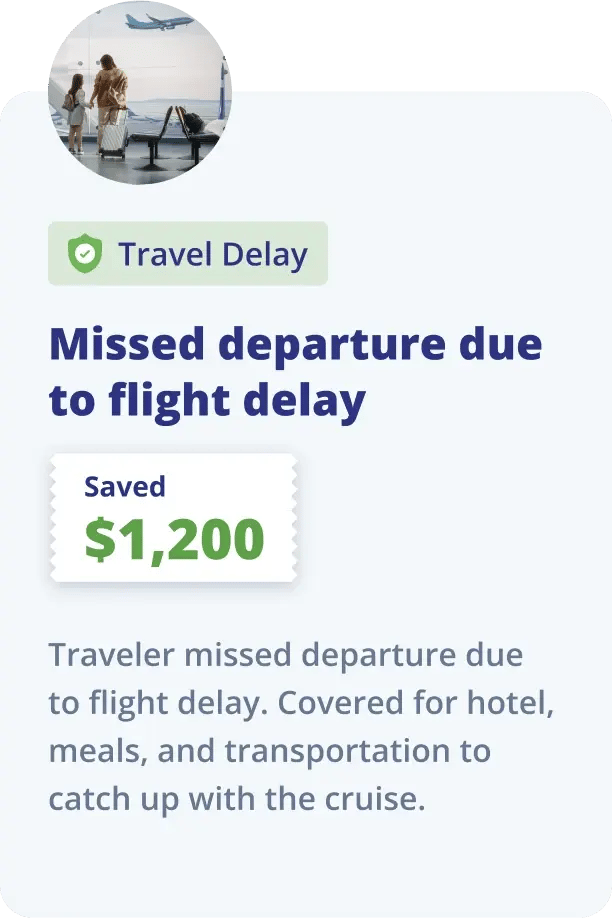The height and width of the screenshot is (918, 612).
Task: Click the green $1,200 amount
Action: click(x=174, y=539)
